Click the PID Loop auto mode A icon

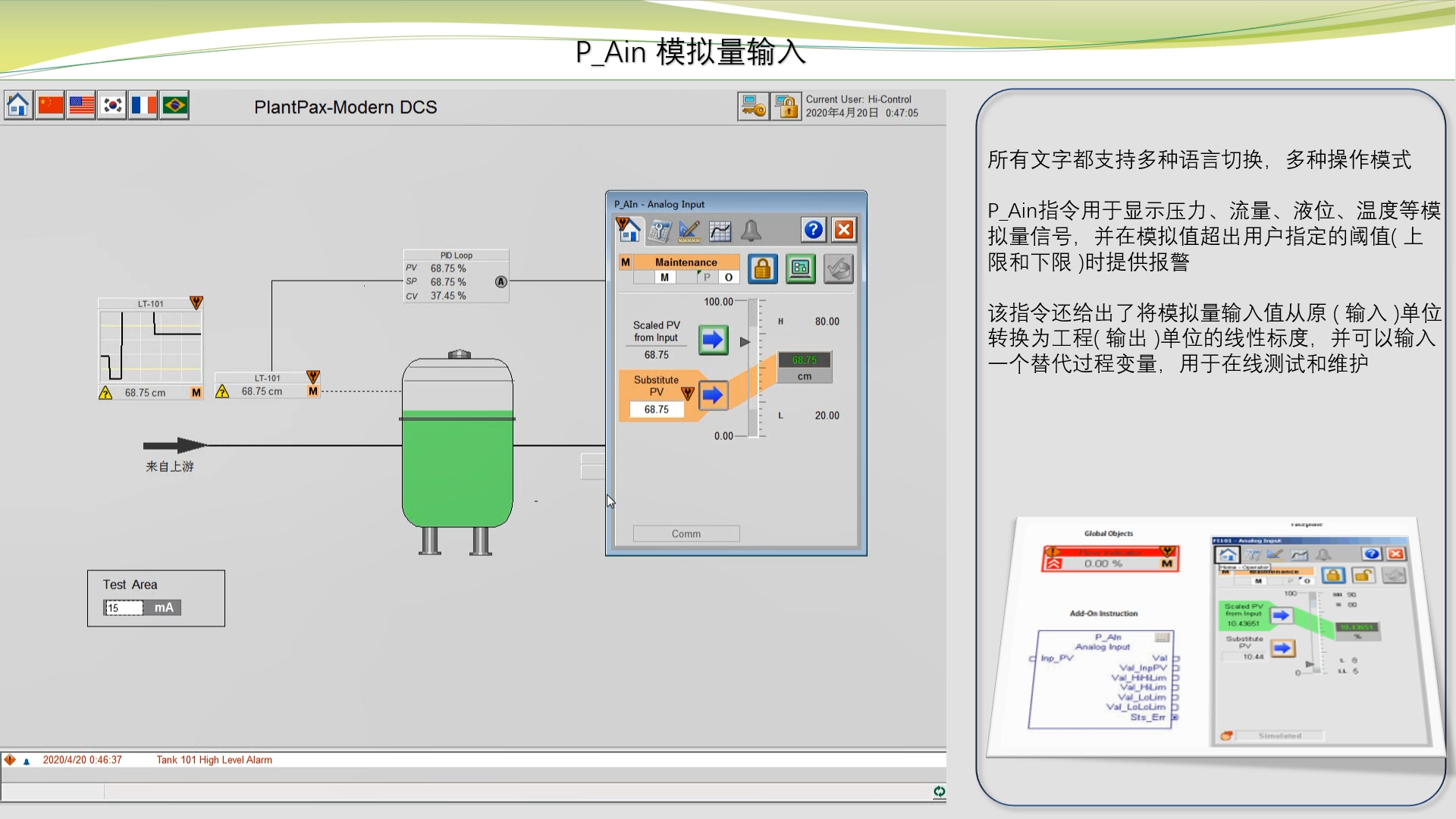[500, 282]
